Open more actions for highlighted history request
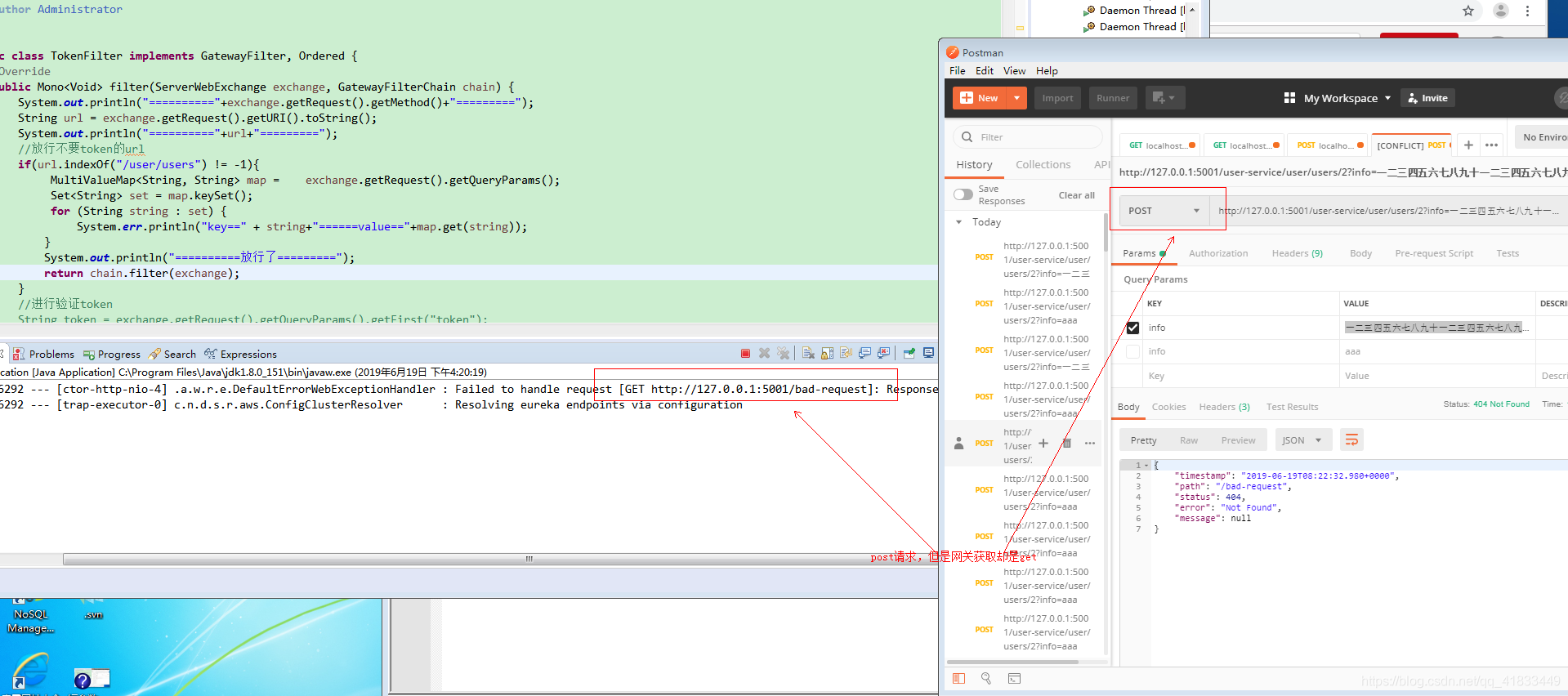 tap(1090, 444)
